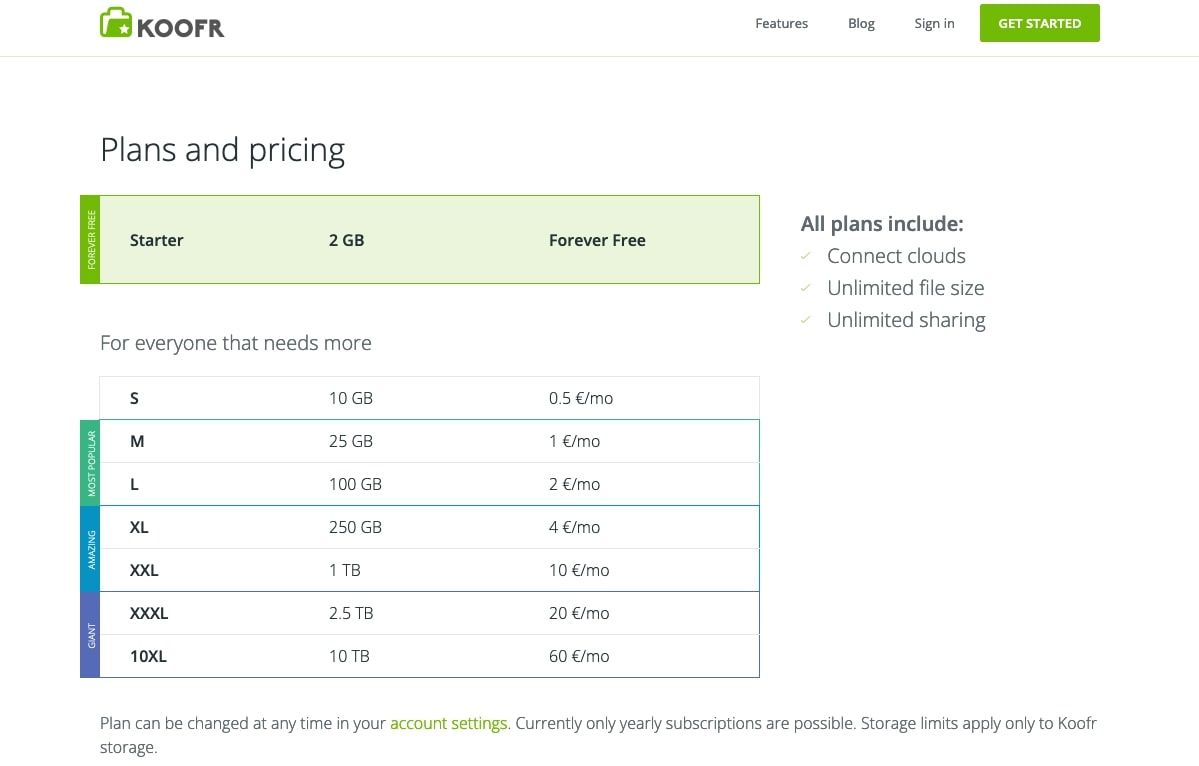1199x766 pixels.
Task: Click the checkmark beside Unlimited file size
Action: [806, 289]
